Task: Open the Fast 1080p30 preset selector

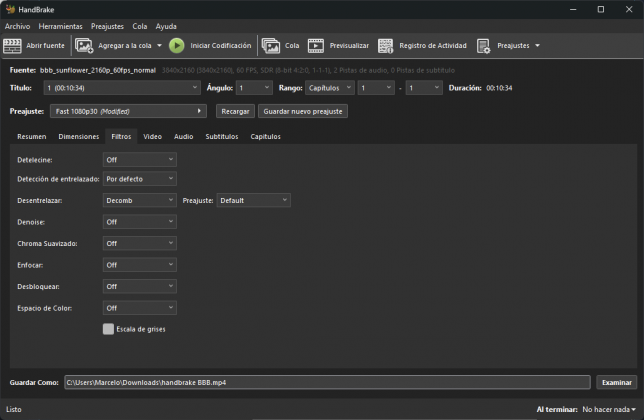Action: (x=127, y=111)
